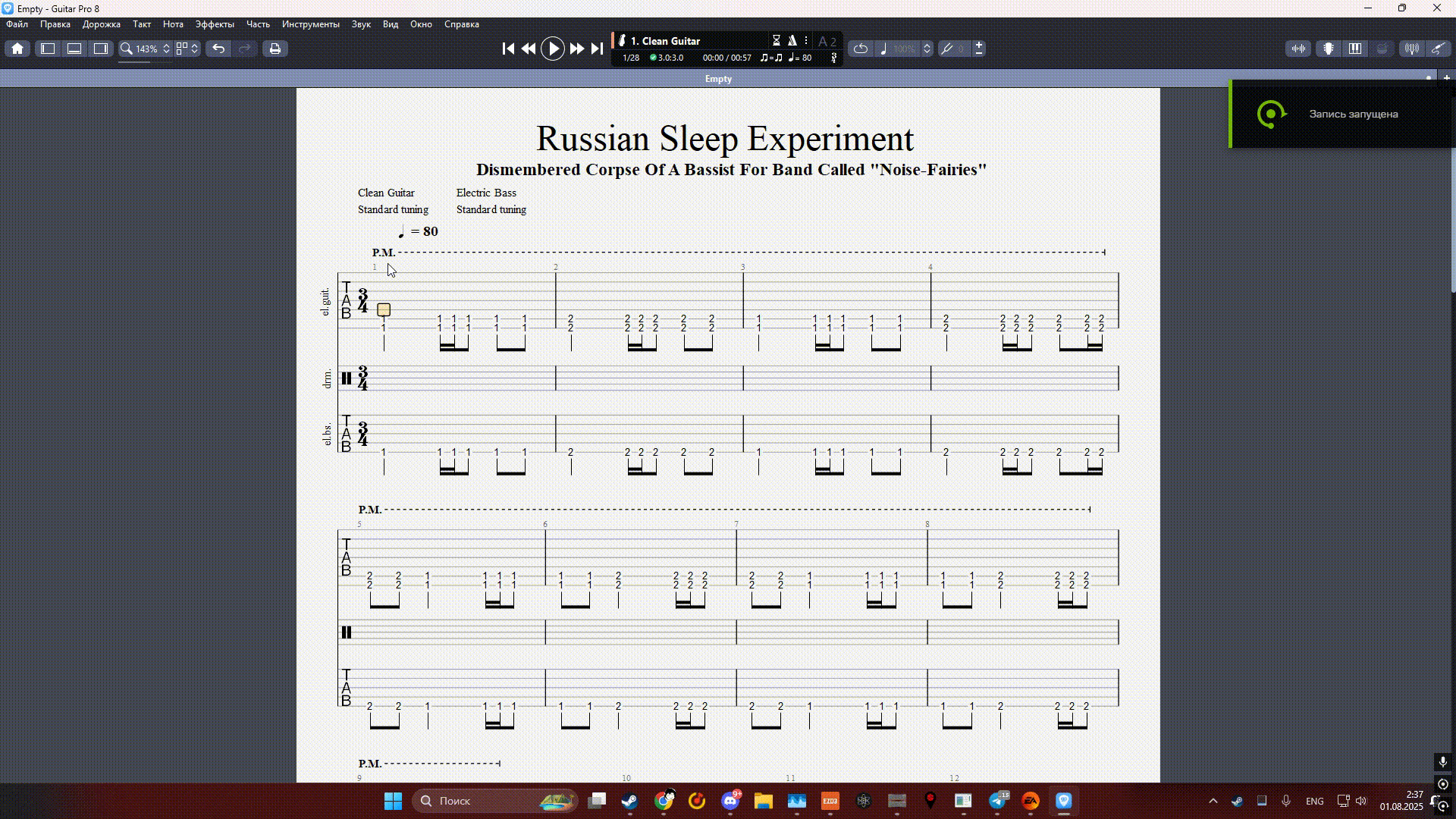Open the piano keyboard view icon

(1355, 49)
